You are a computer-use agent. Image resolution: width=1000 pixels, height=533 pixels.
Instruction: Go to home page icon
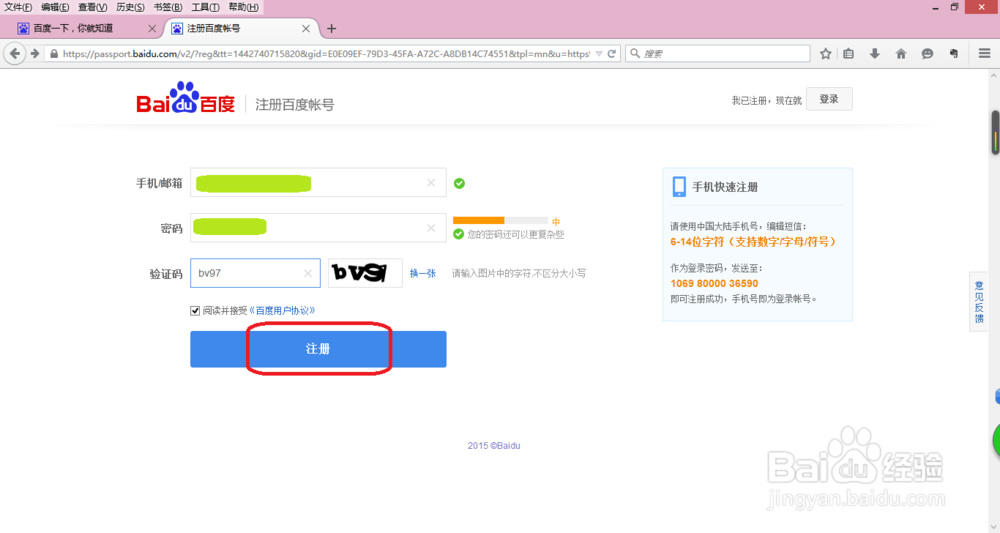[x=901, y=54]
